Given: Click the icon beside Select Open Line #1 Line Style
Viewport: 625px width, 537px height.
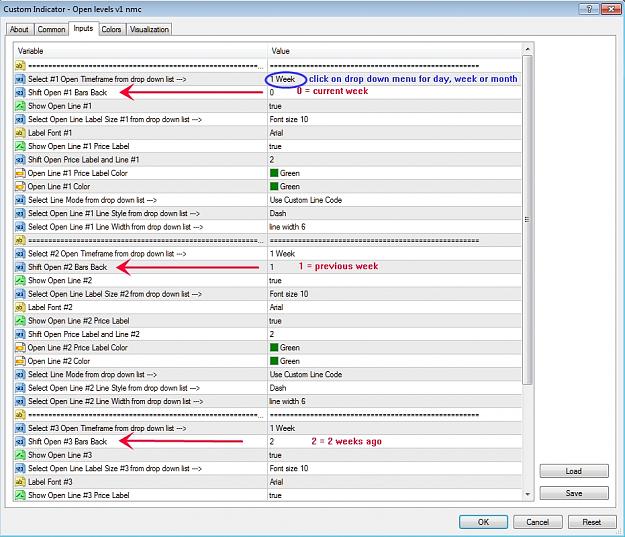Looking at the screenshot, I should (x=20, y=213).
